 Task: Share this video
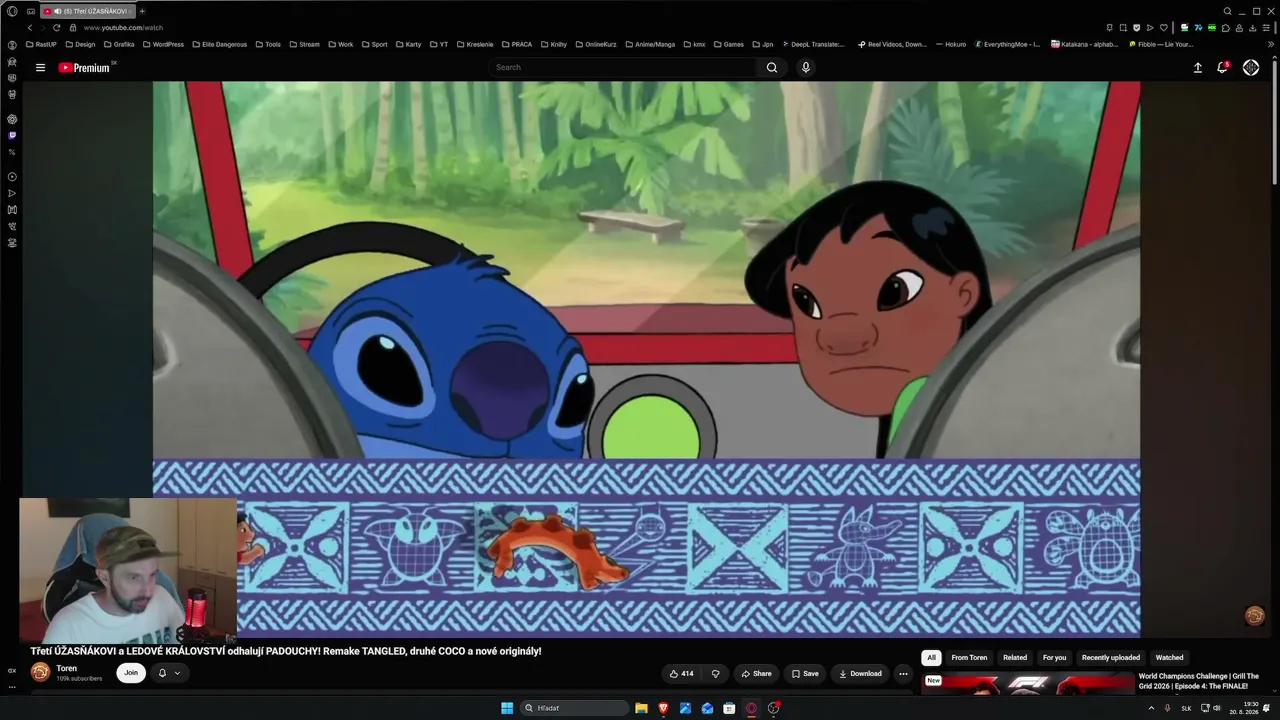point(756,674)
